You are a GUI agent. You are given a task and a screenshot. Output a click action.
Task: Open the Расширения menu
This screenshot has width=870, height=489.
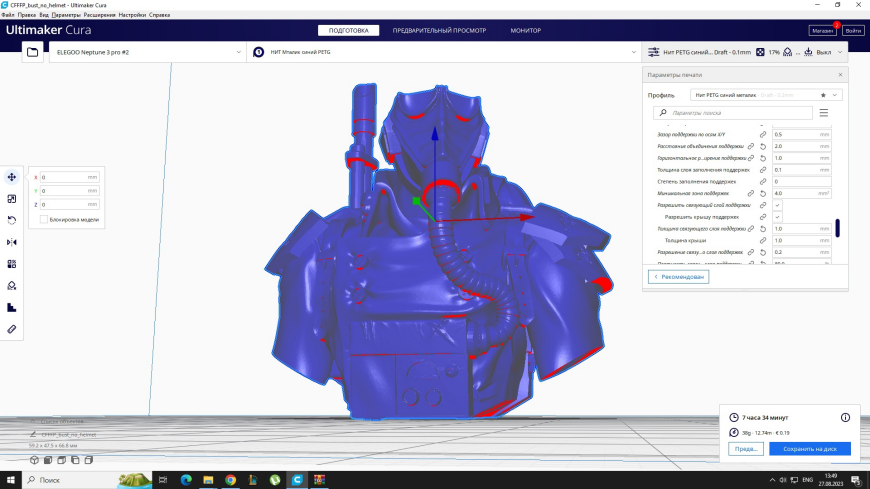pyautogui.click(x=99, y=15)
